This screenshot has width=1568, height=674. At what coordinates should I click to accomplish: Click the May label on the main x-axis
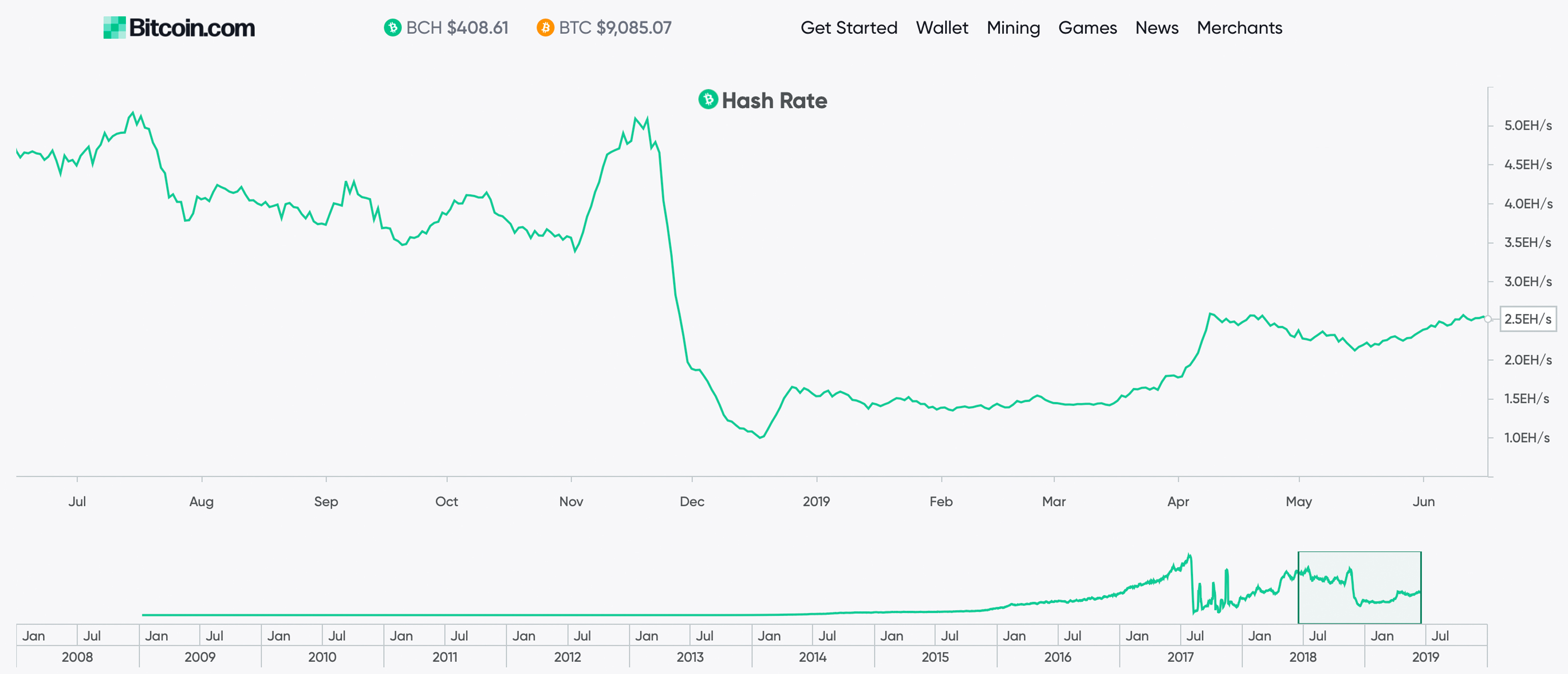[x=1299, y=501]
